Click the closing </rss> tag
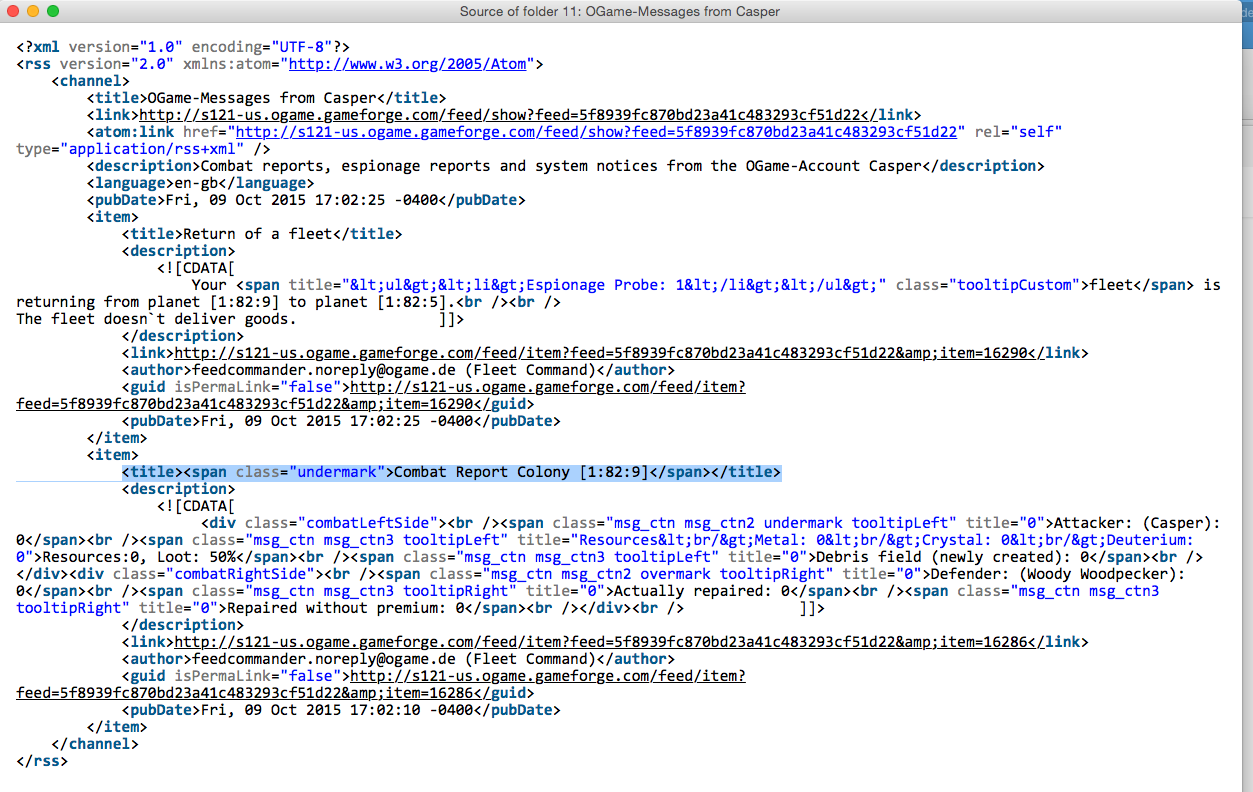Image resolution: width=1253 pixels, height=792 pixels. tap(42, 761)
